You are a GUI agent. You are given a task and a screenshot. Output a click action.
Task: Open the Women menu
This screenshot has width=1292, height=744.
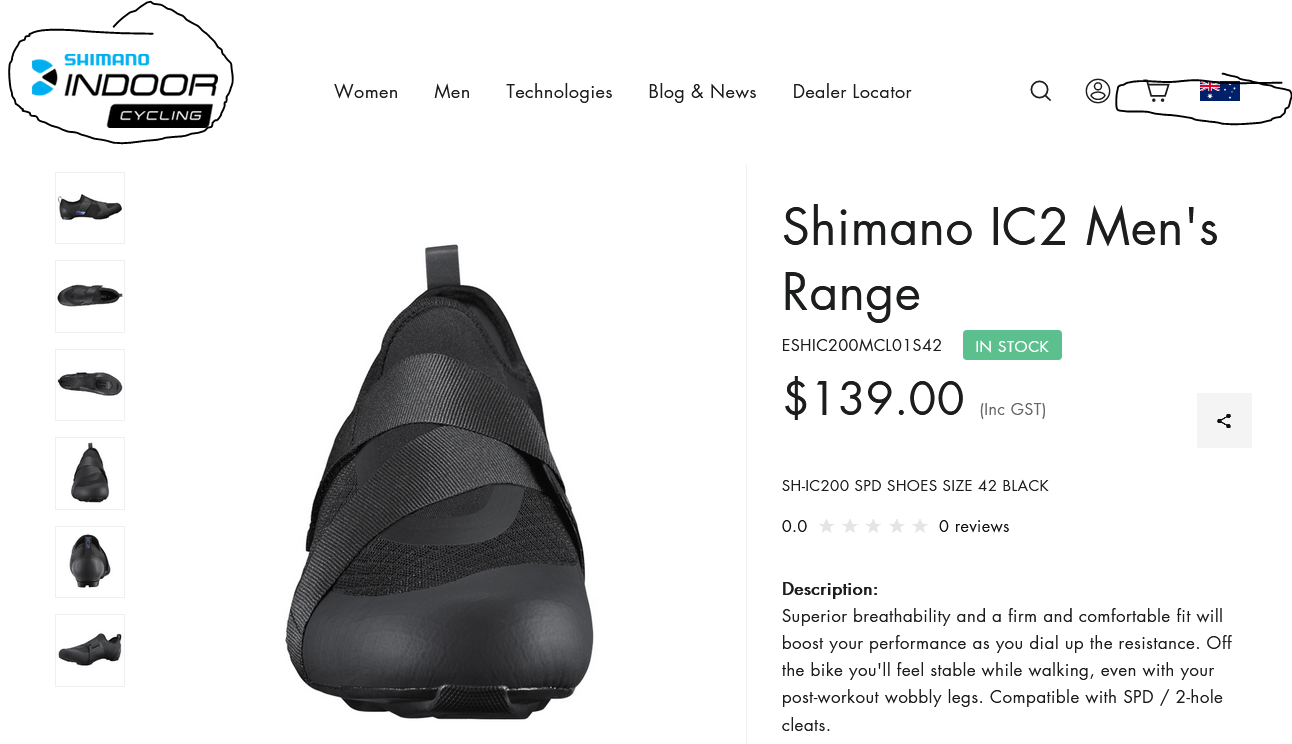366,92
